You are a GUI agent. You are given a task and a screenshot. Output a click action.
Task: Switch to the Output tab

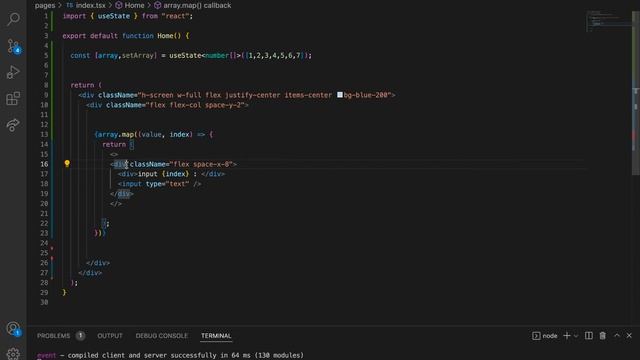(x=110, y=336)
